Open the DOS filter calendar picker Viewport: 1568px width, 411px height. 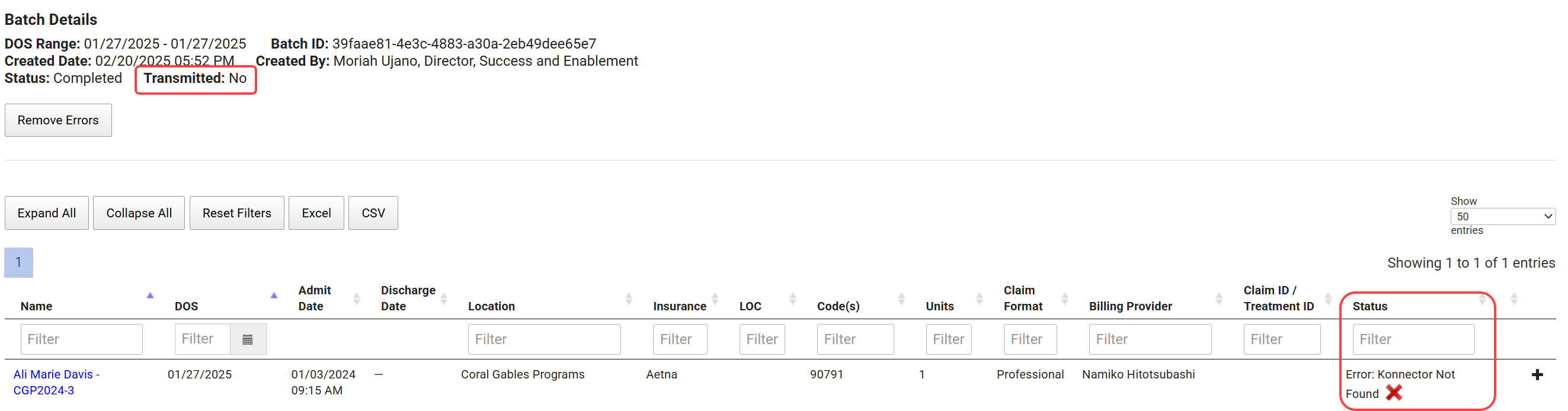point(247,339)
